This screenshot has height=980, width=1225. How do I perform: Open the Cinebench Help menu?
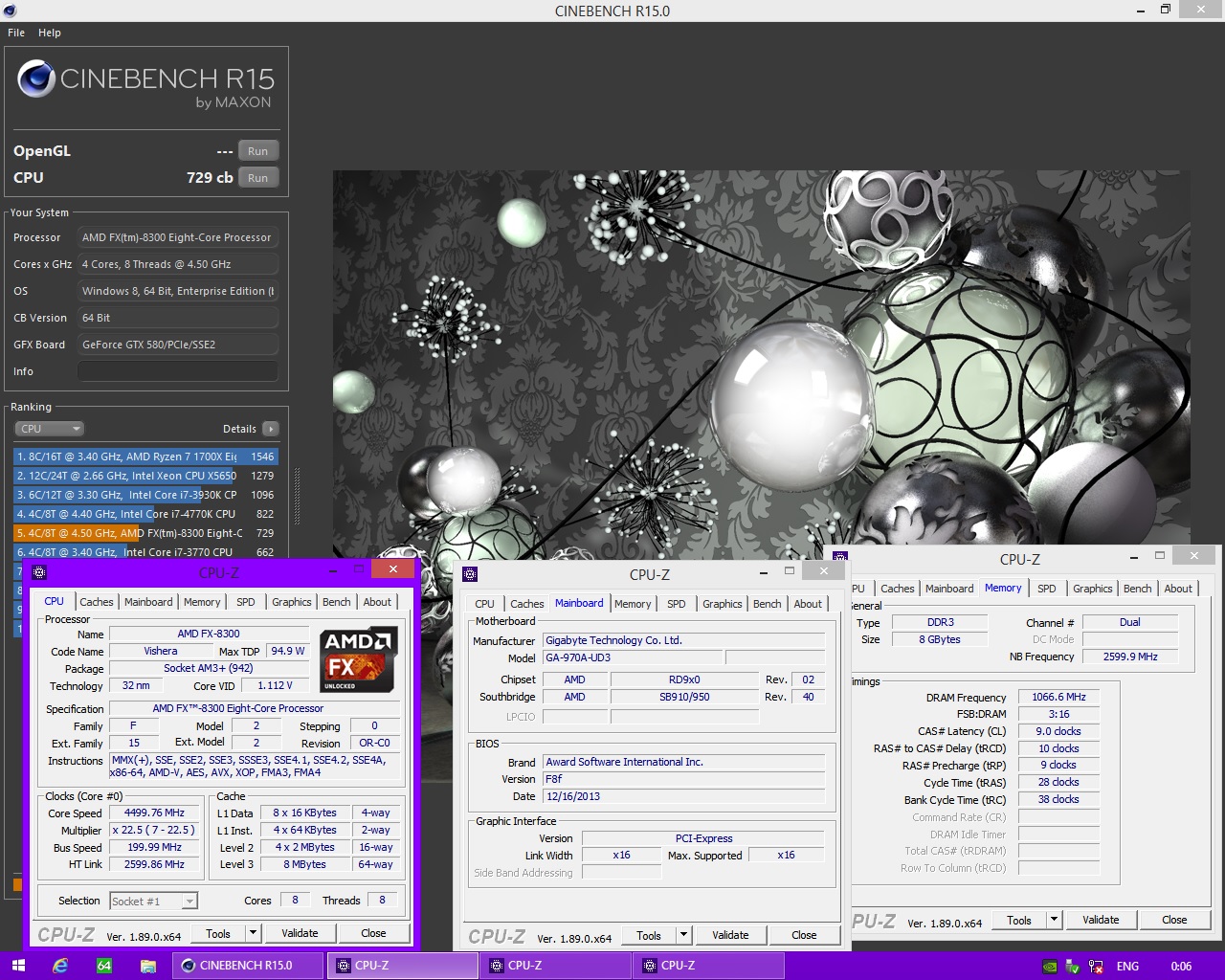(x=50, y=33)
